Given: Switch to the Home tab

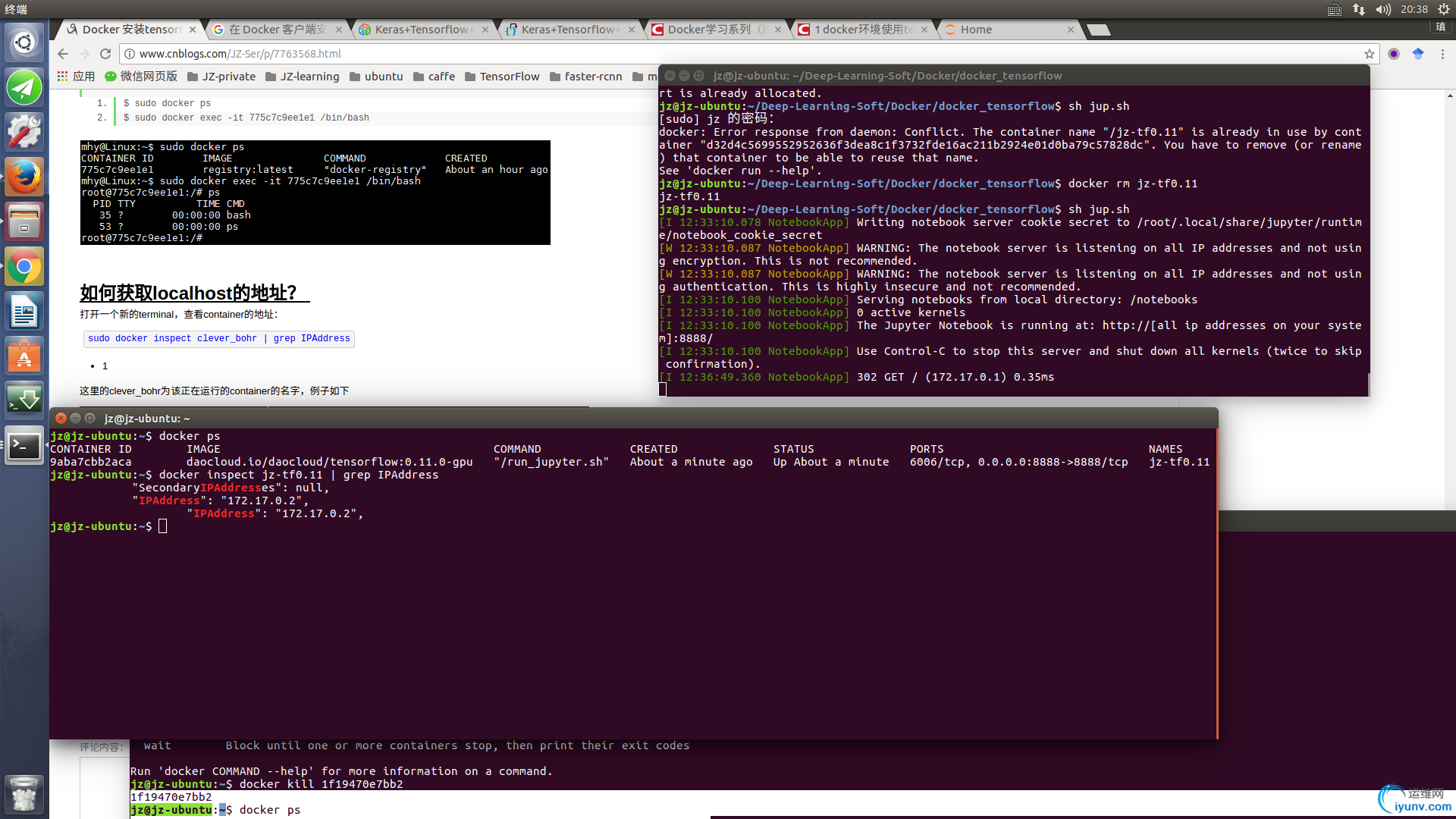Looking at the screenshot, I should point(1009,30).
